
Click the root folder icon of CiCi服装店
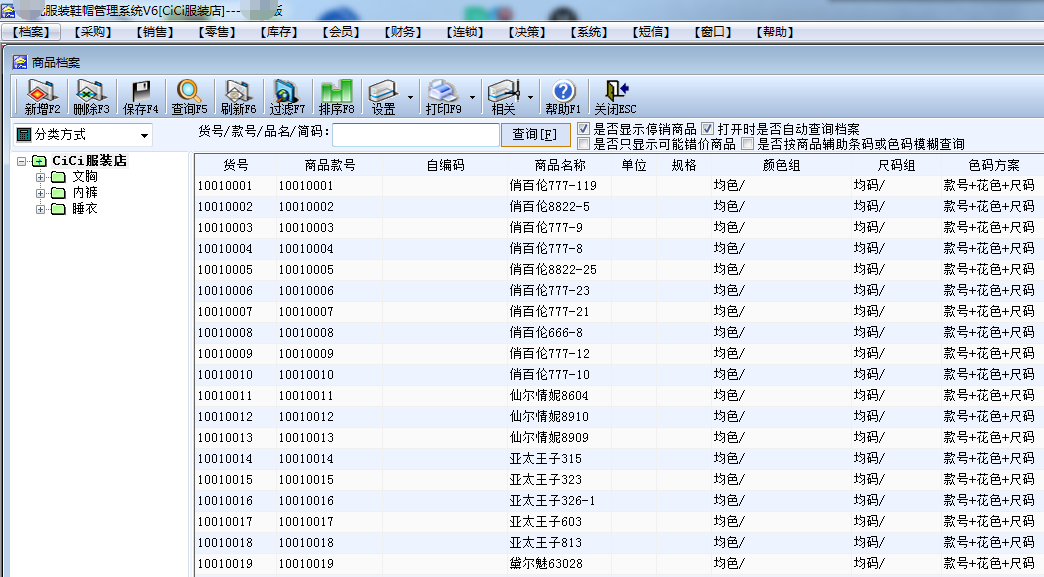coord(39,161)
